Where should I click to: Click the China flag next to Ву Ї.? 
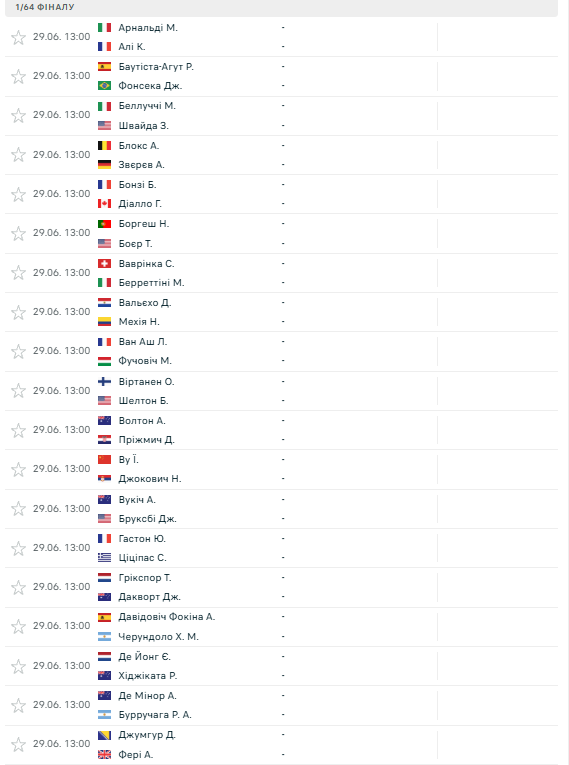pyautogui.click(x=104, y=460)
